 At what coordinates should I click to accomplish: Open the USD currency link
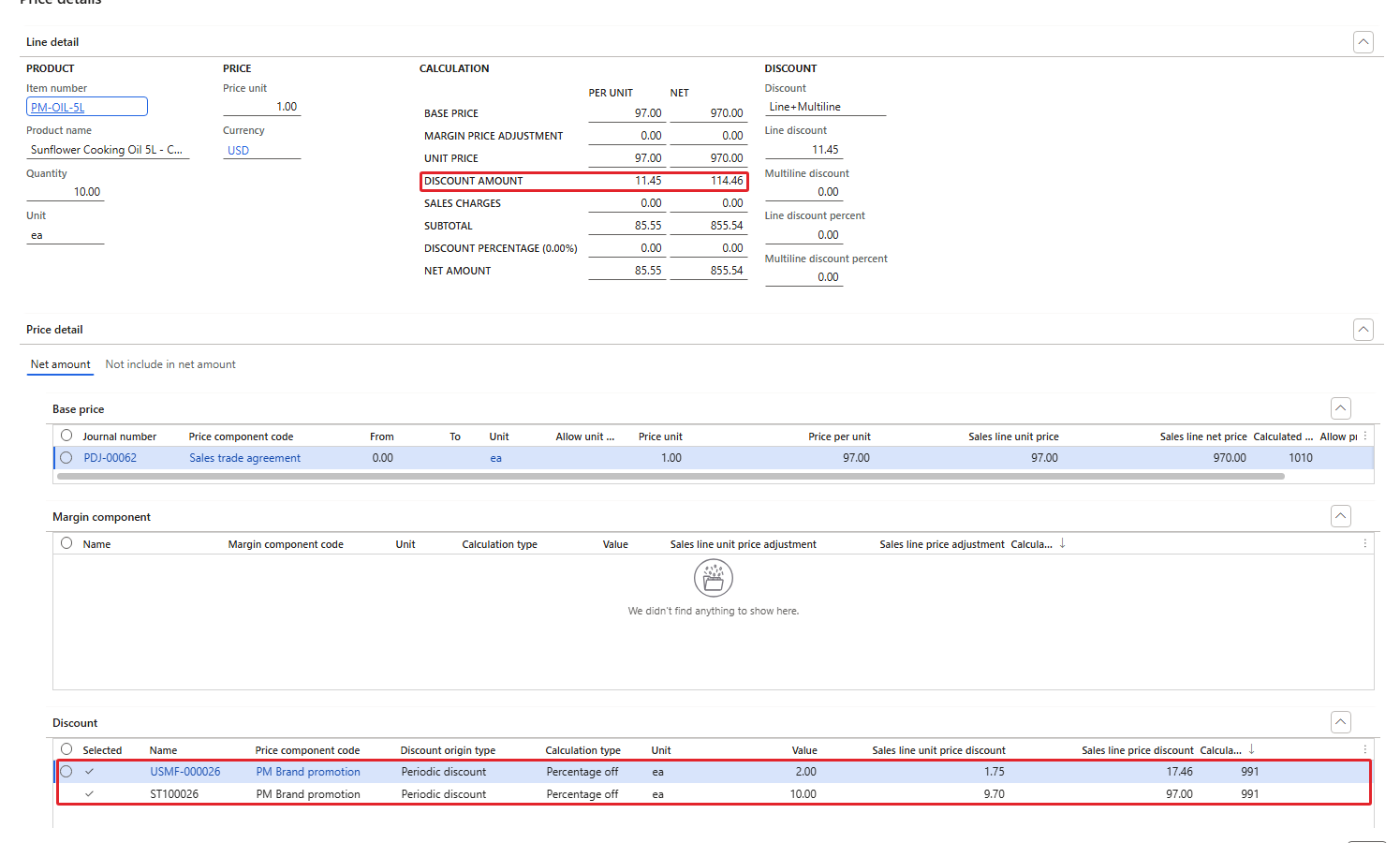[x=238, y=150]
